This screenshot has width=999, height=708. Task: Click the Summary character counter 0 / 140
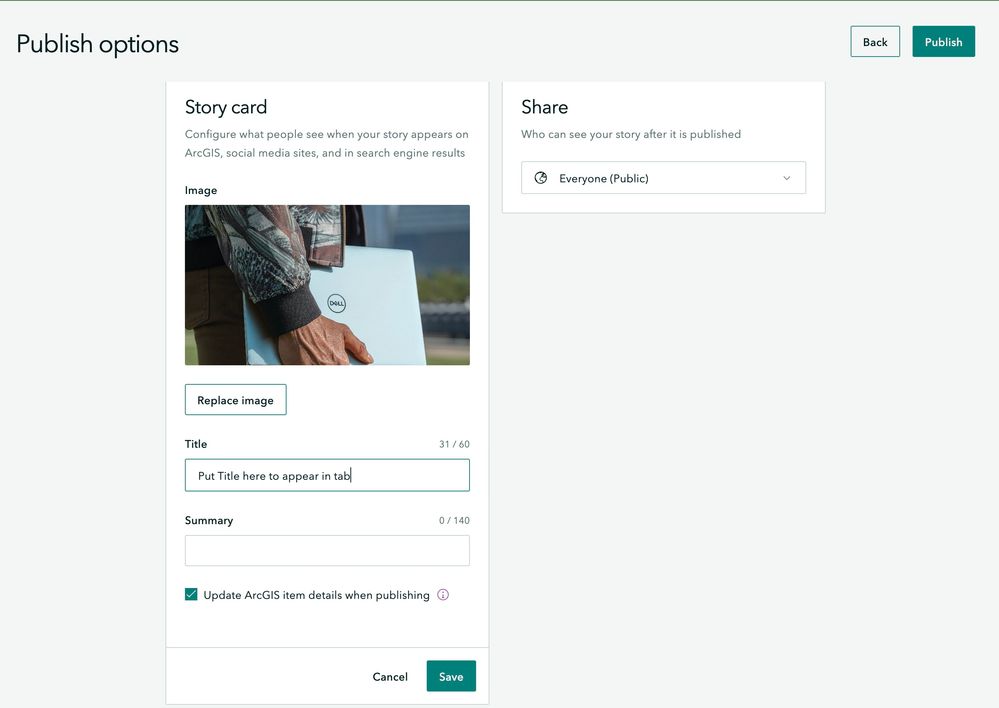452,521
